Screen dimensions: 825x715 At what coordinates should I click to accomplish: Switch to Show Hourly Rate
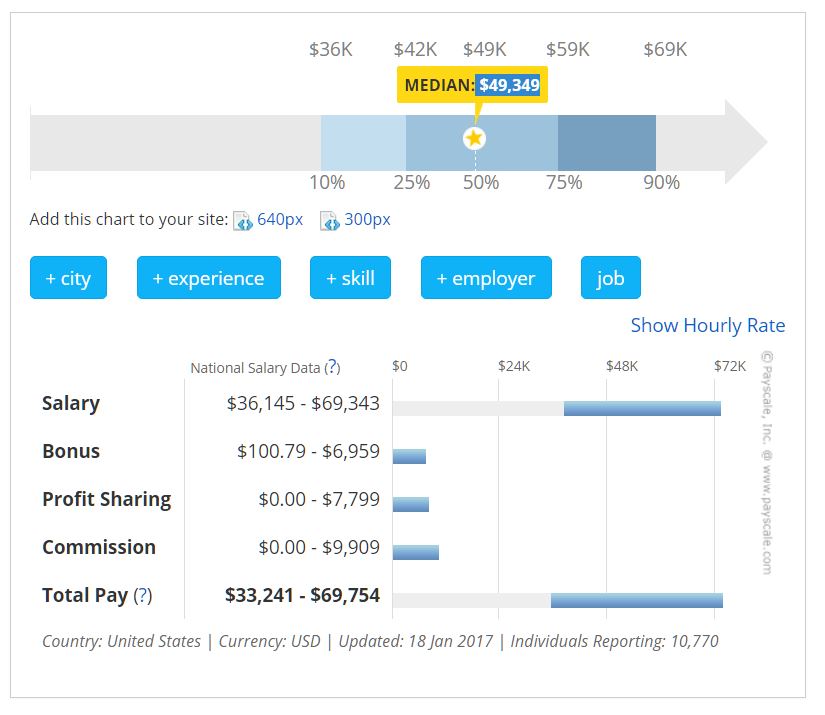[708, 325]
